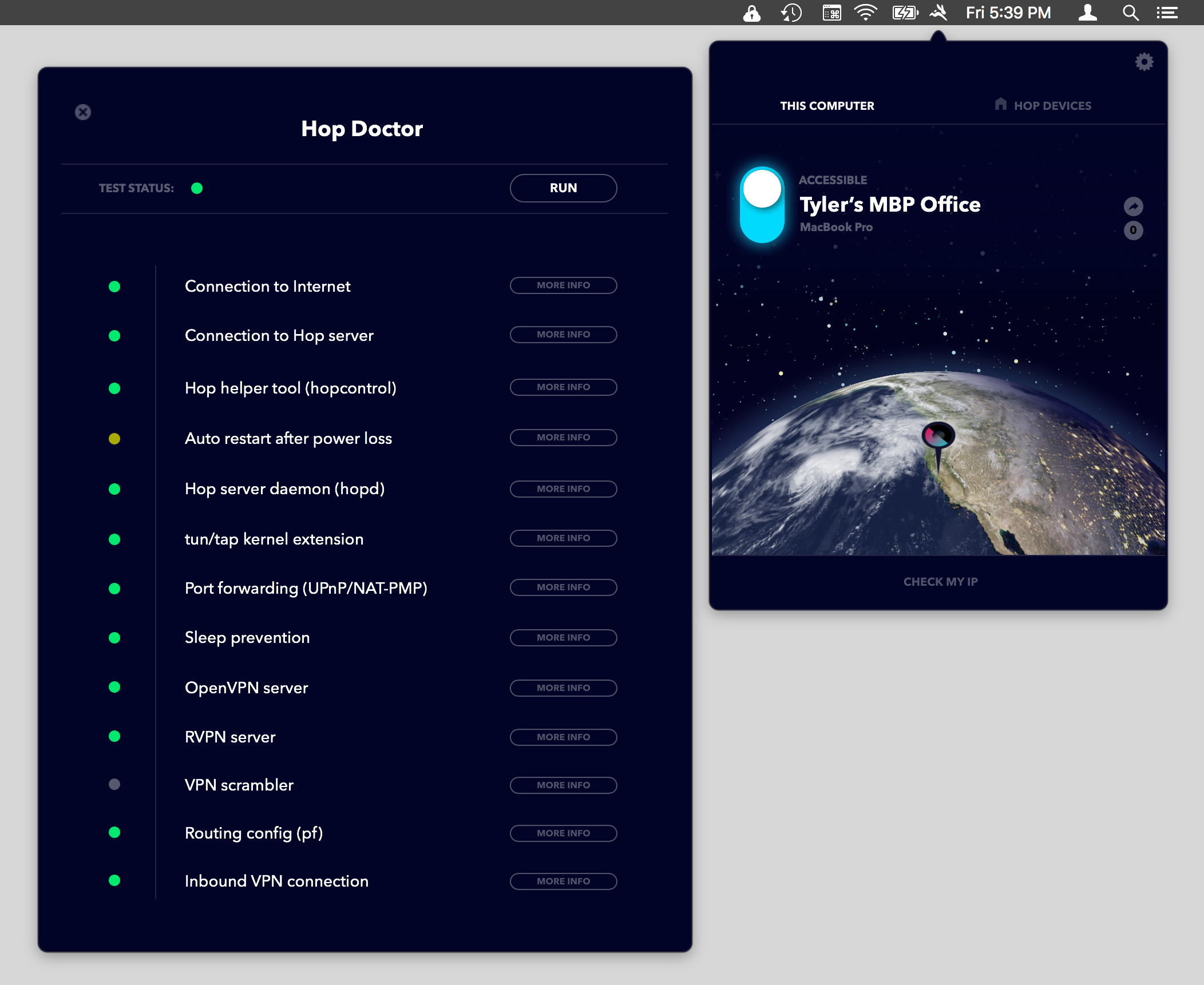This screenshot has height=985, width=1204.
Task: Open More Info for tun/tap kernel extension
Action: [563, 538]
